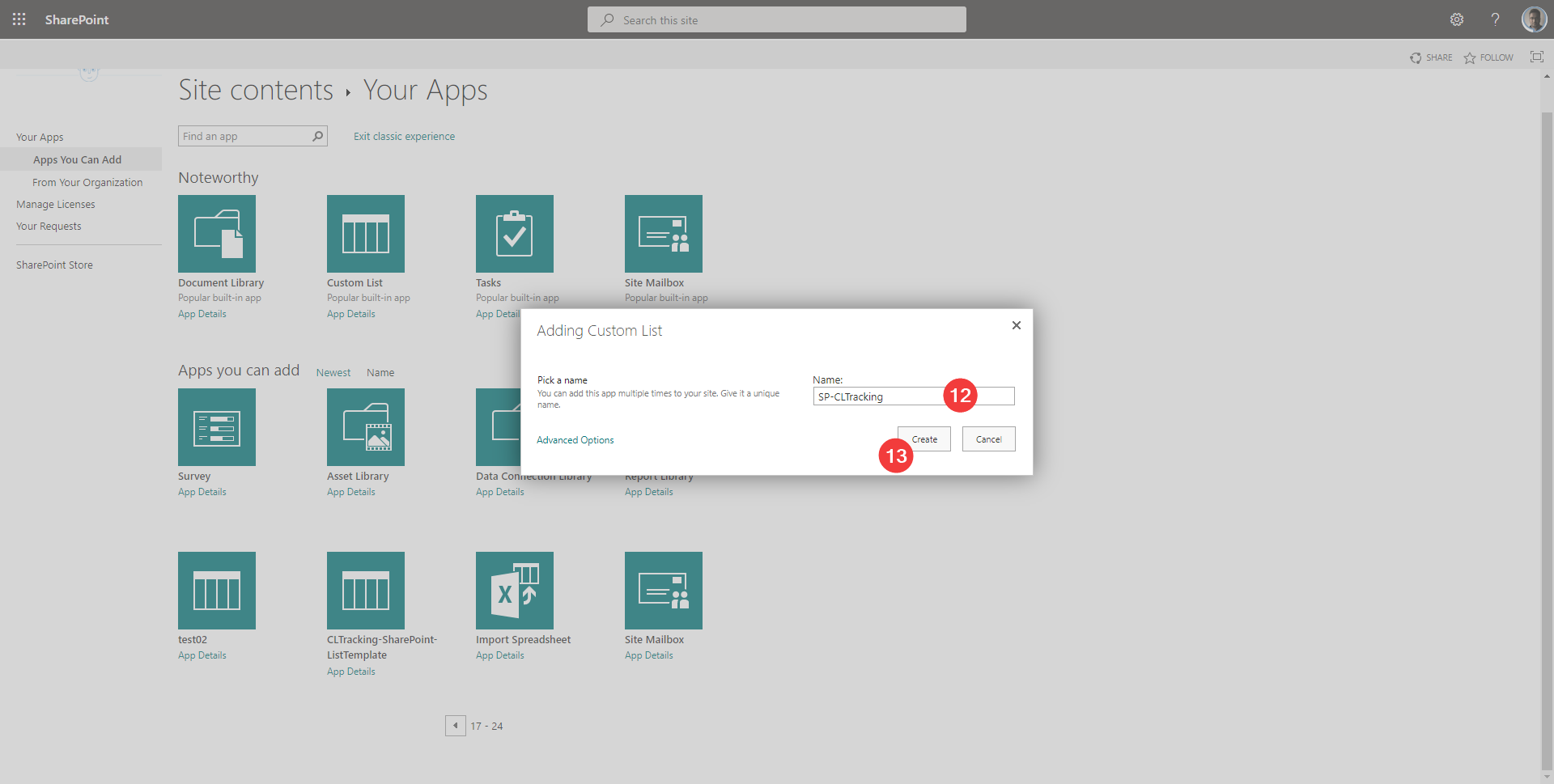Click the page scrollbar up arrow

[1547, 76]
